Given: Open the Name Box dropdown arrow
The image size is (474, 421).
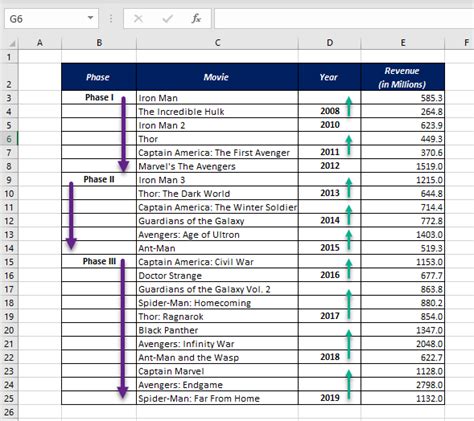Looking at the screenshot, I should (x=90, y=18).
